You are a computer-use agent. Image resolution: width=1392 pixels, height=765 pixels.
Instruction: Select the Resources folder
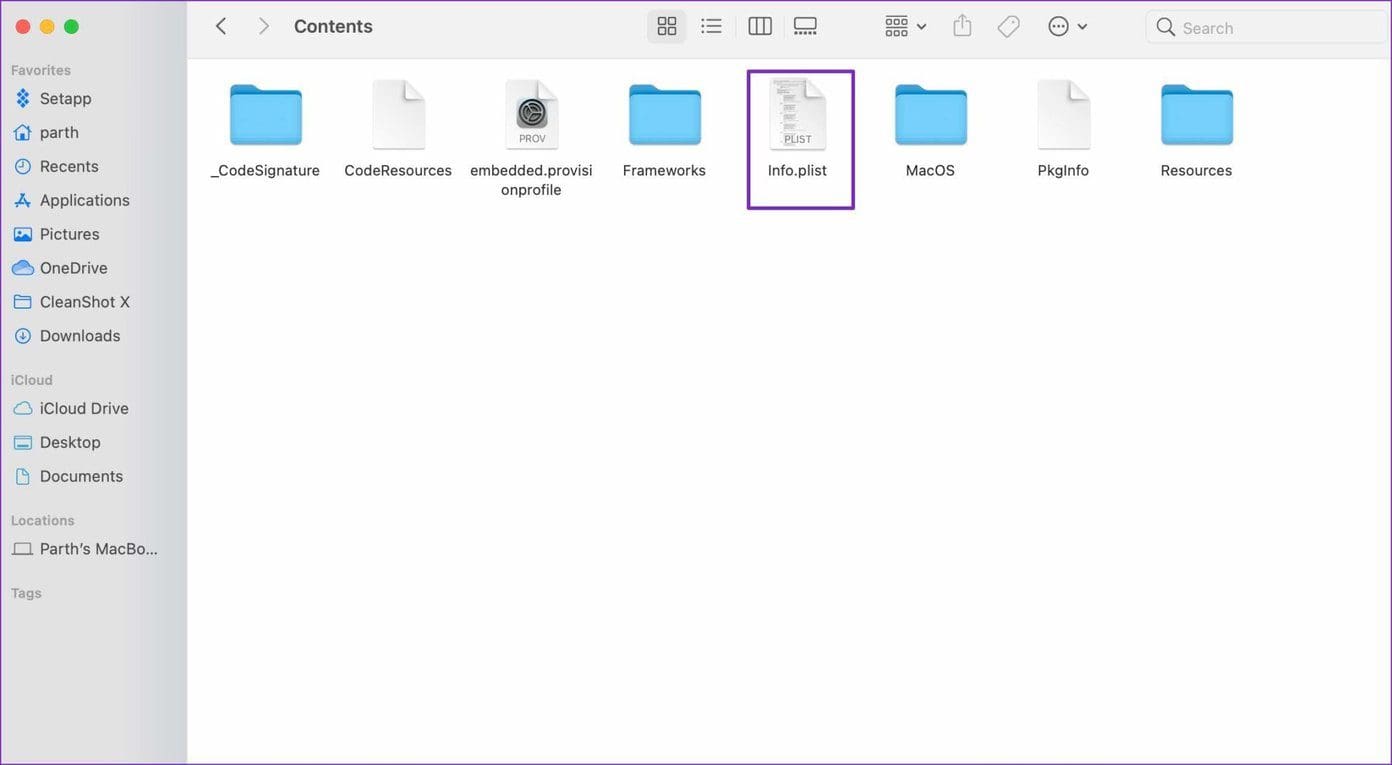coord(1196,131)
